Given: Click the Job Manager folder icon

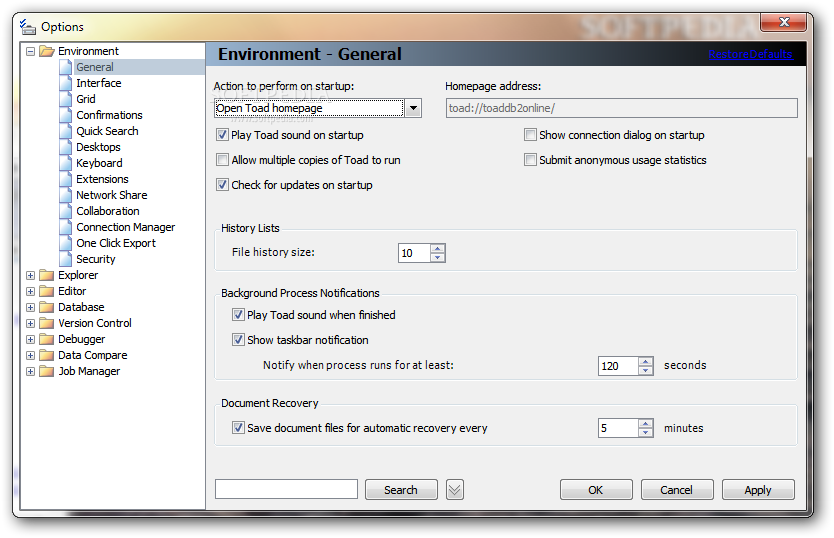Looking at the screenshot, I should point(47,371).
